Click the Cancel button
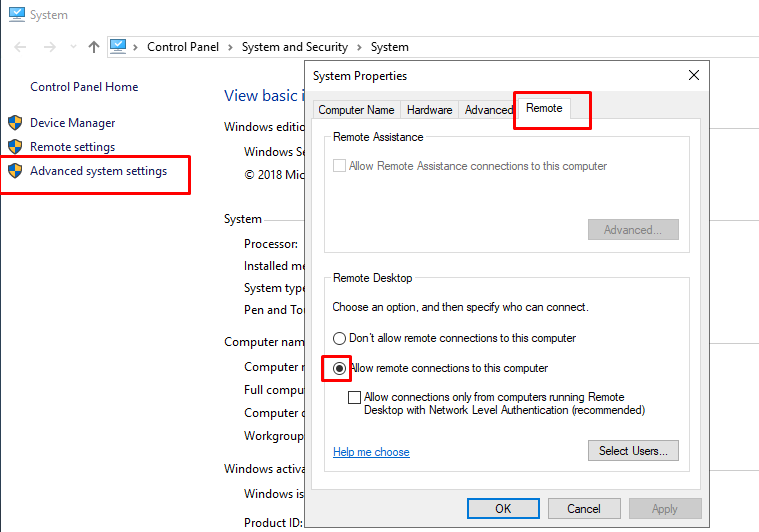The height and width of the screenshot is (532, 759). [x=584, y=509]
